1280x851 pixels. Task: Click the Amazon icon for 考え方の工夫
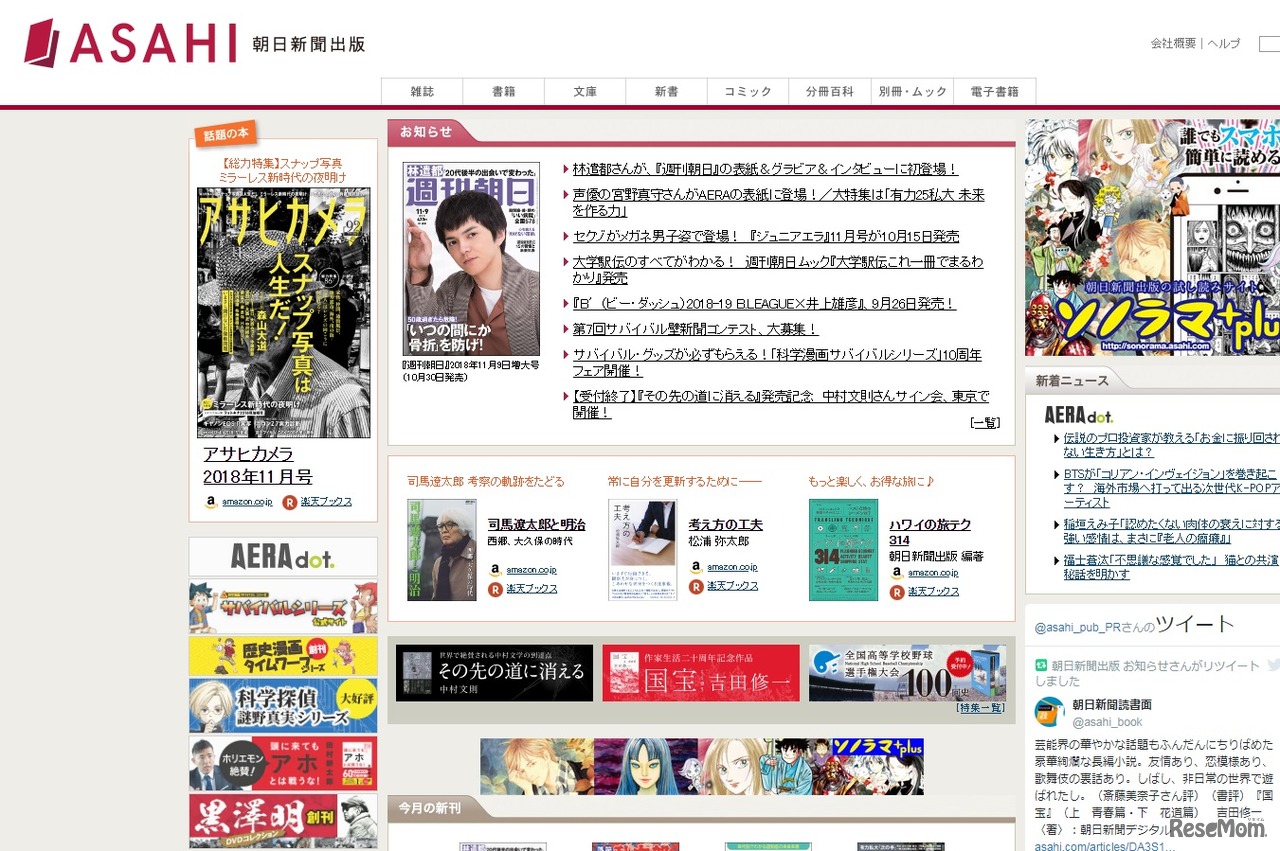click(x=696, y=567)
